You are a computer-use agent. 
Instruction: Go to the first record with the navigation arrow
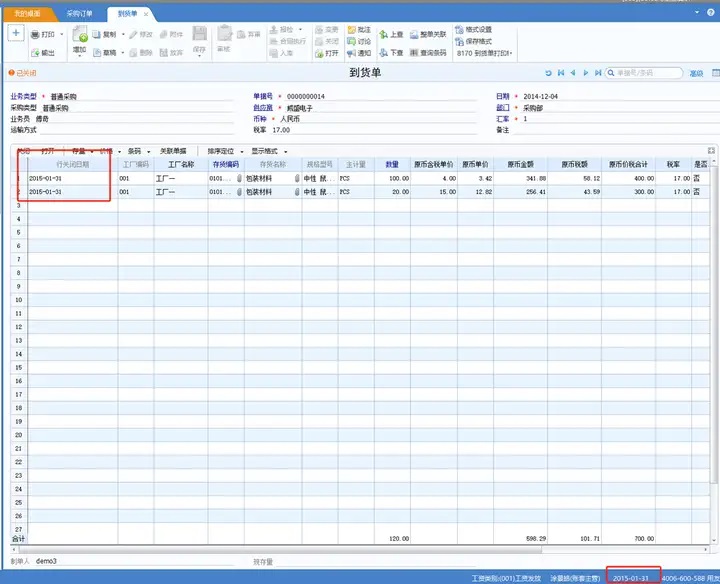click(x=561, y=73)
